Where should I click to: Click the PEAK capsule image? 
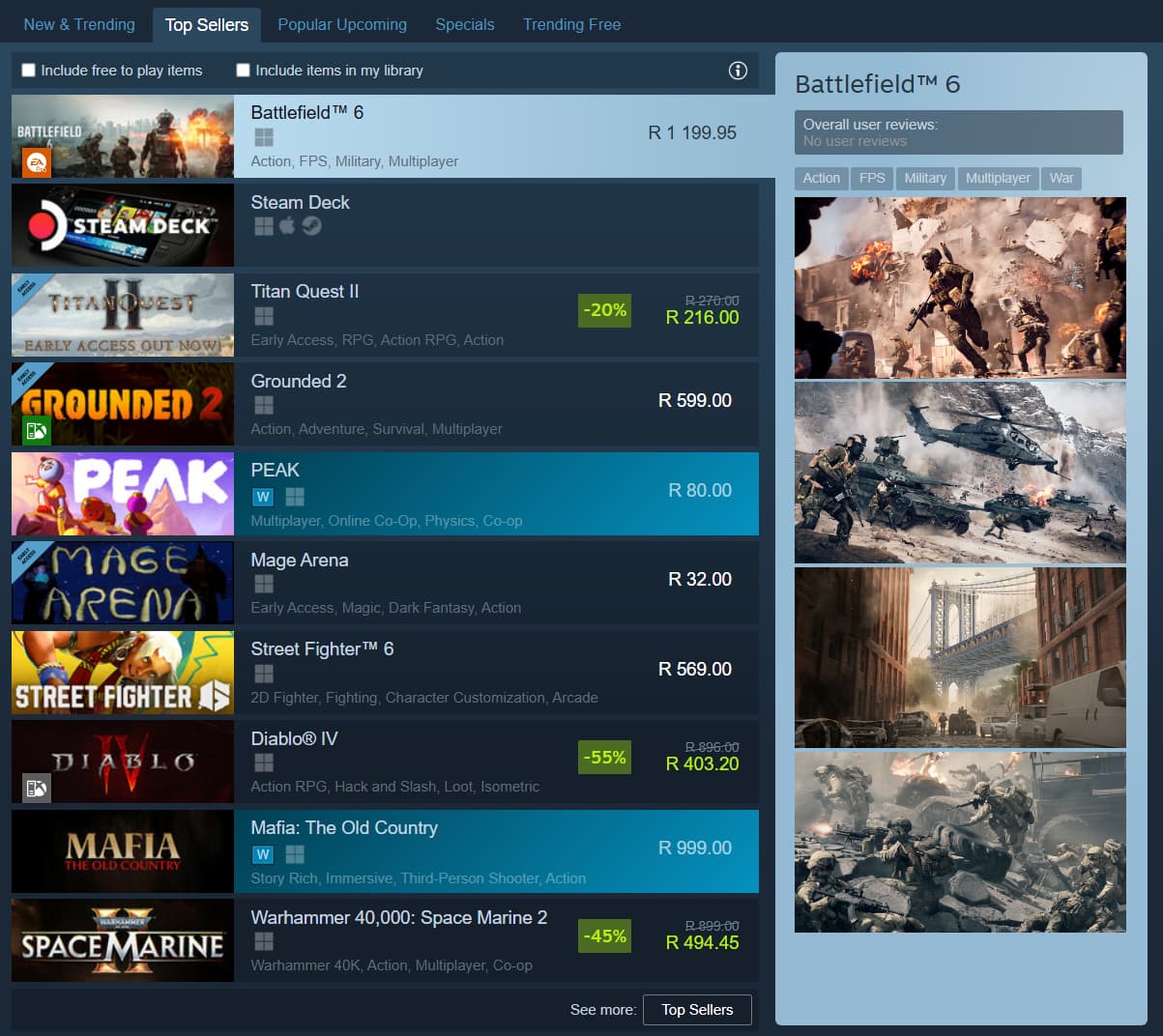123,494
